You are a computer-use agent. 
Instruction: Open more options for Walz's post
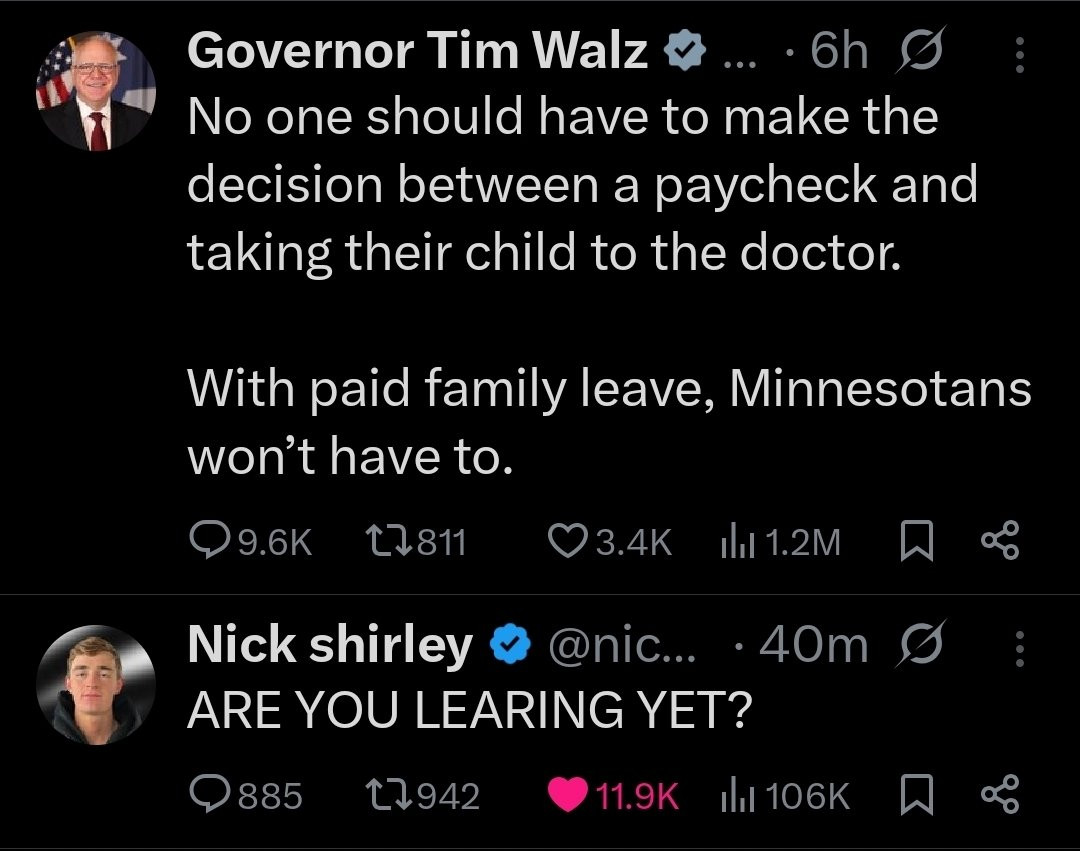point(1020,54)
